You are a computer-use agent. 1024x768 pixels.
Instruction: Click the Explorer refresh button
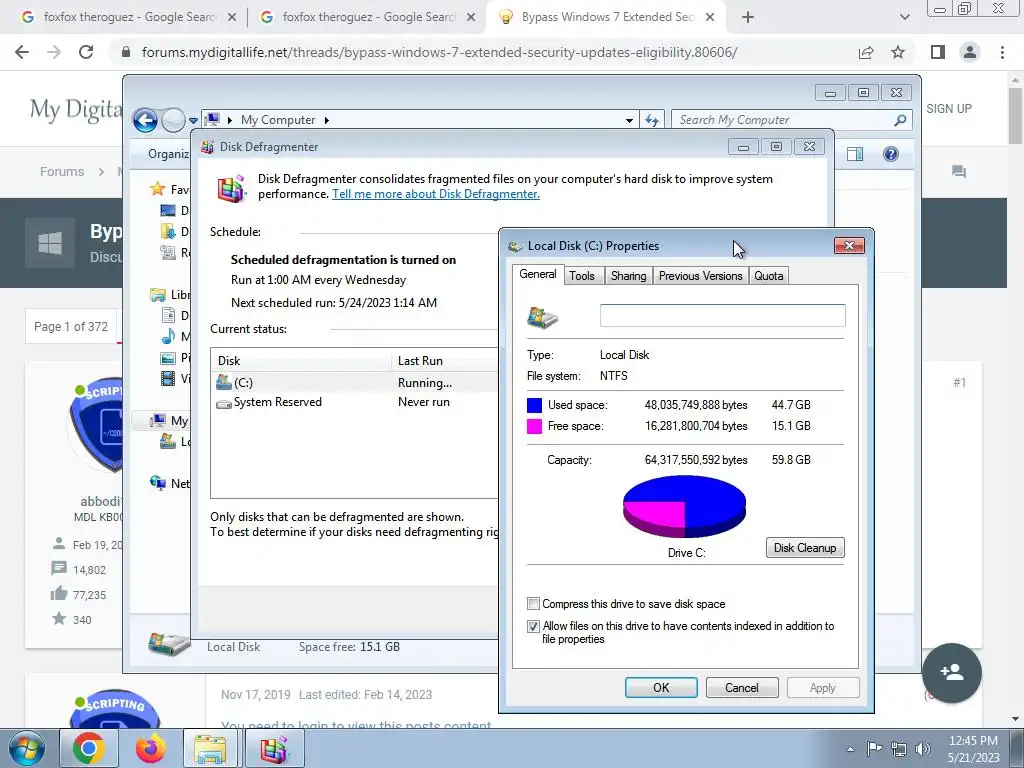[x=652, y=120]
